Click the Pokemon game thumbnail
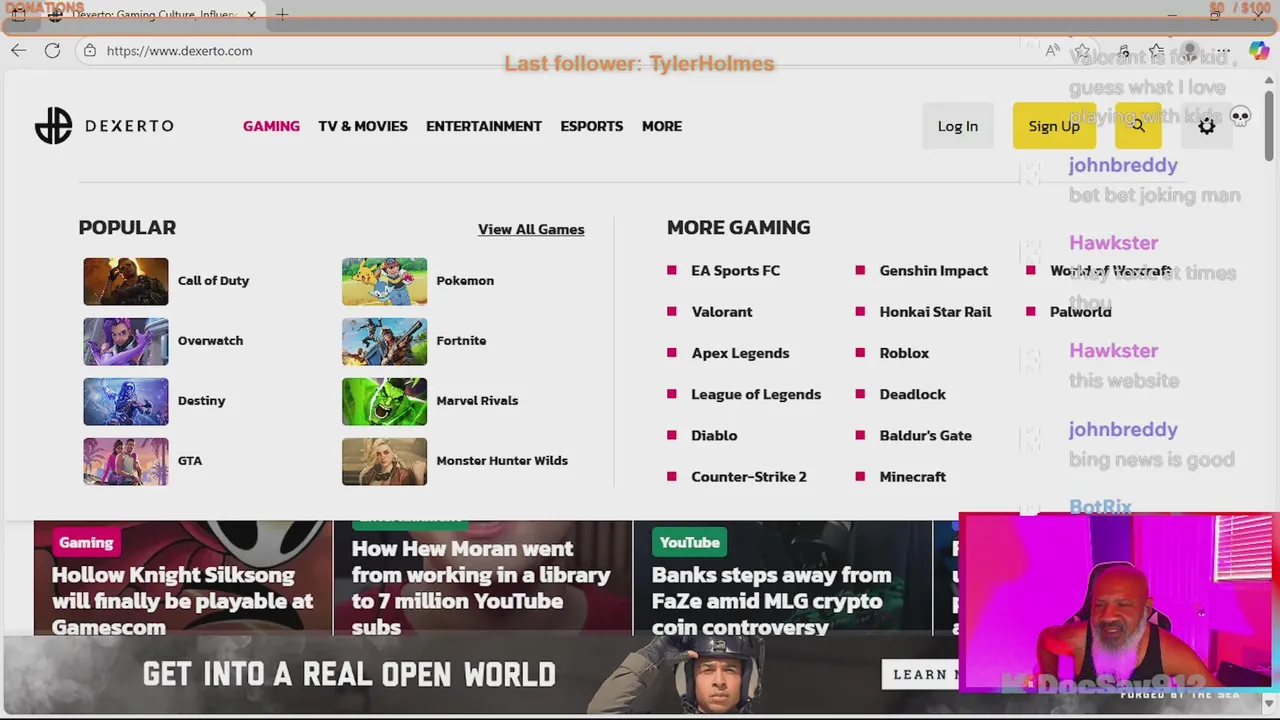 point(384,281)
